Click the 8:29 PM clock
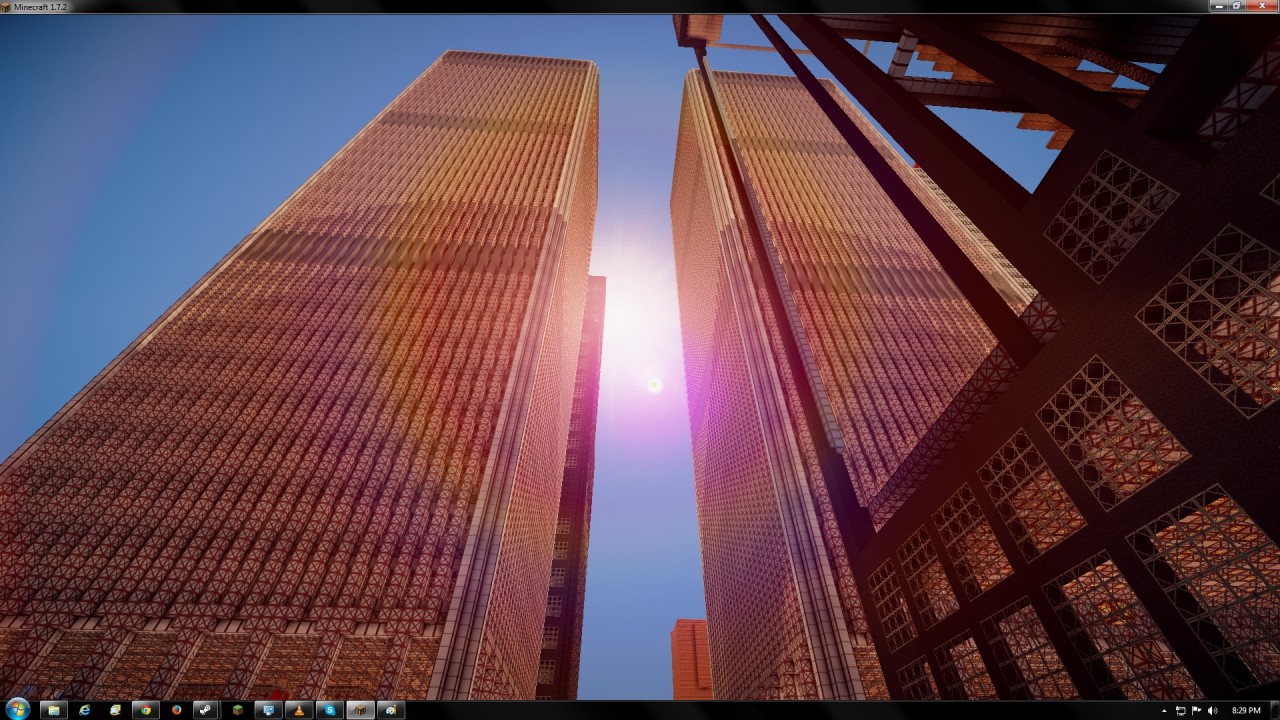The width and height of the screenshot is (1280, 720). pos(1245,711)
